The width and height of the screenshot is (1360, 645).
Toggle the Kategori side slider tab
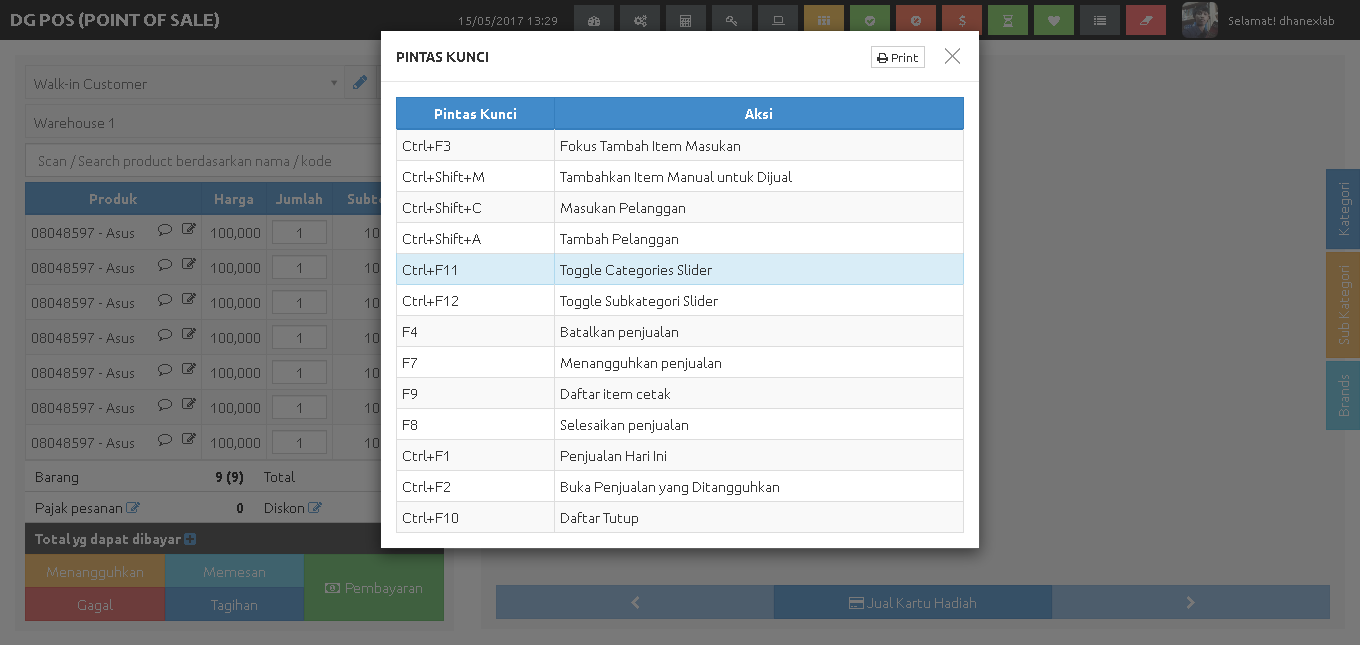1343,209
